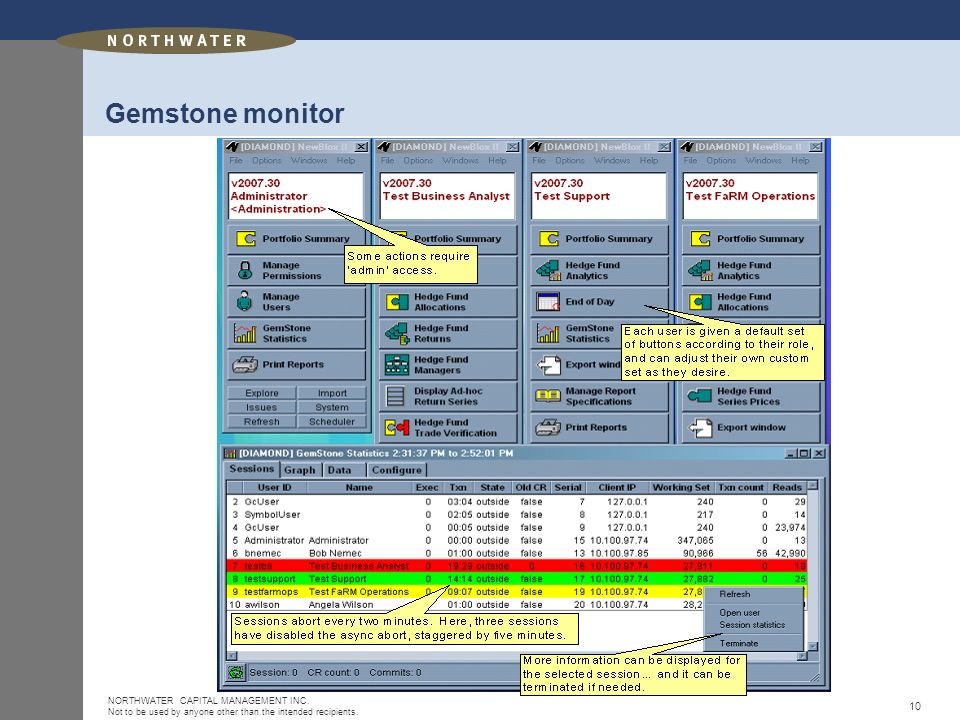Viewport: 960px width, 720px height.
Task: Click the Import button
Action: [x=332, y=393]
